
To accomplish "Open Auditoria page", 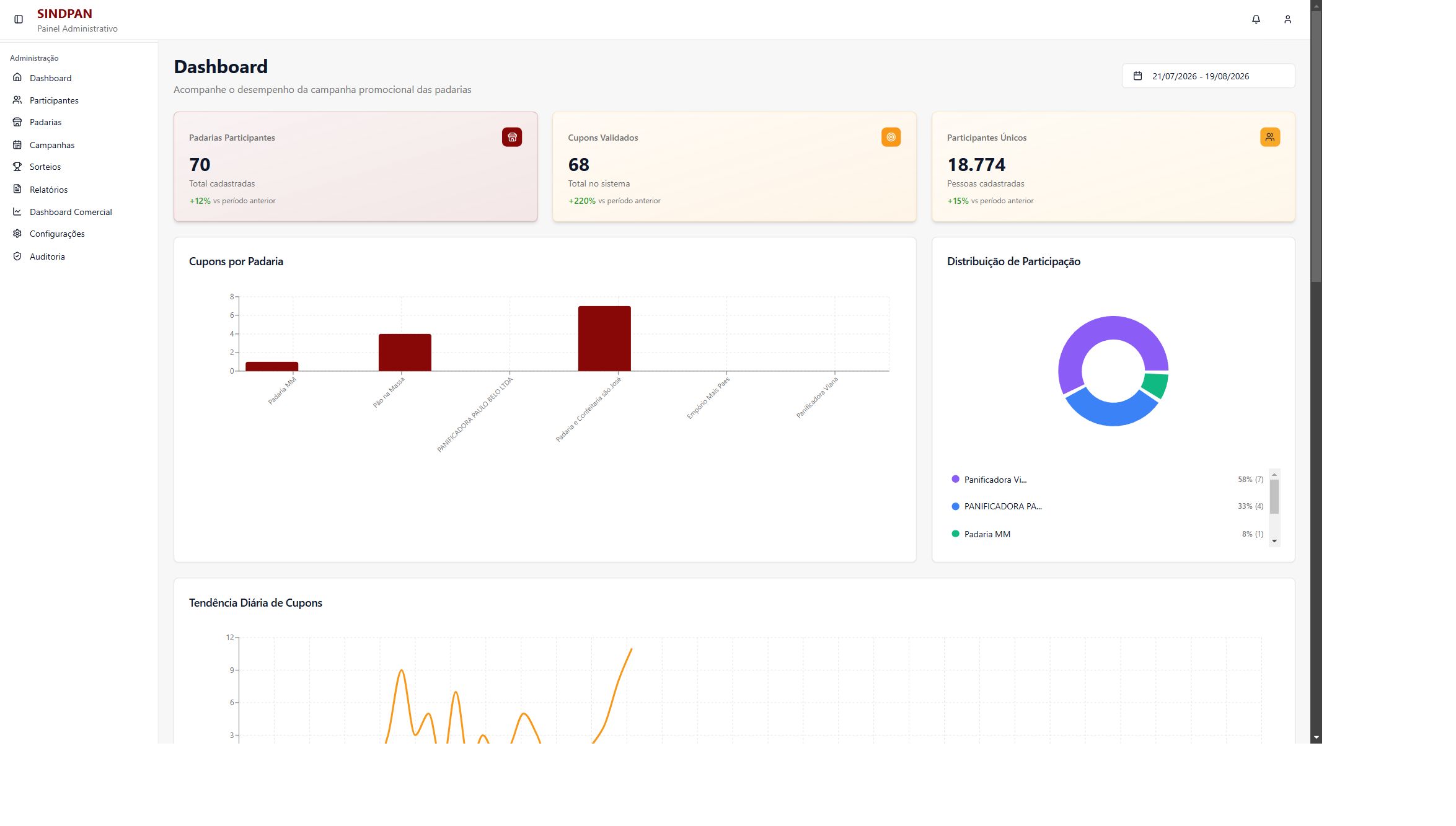I will (79, 257).
